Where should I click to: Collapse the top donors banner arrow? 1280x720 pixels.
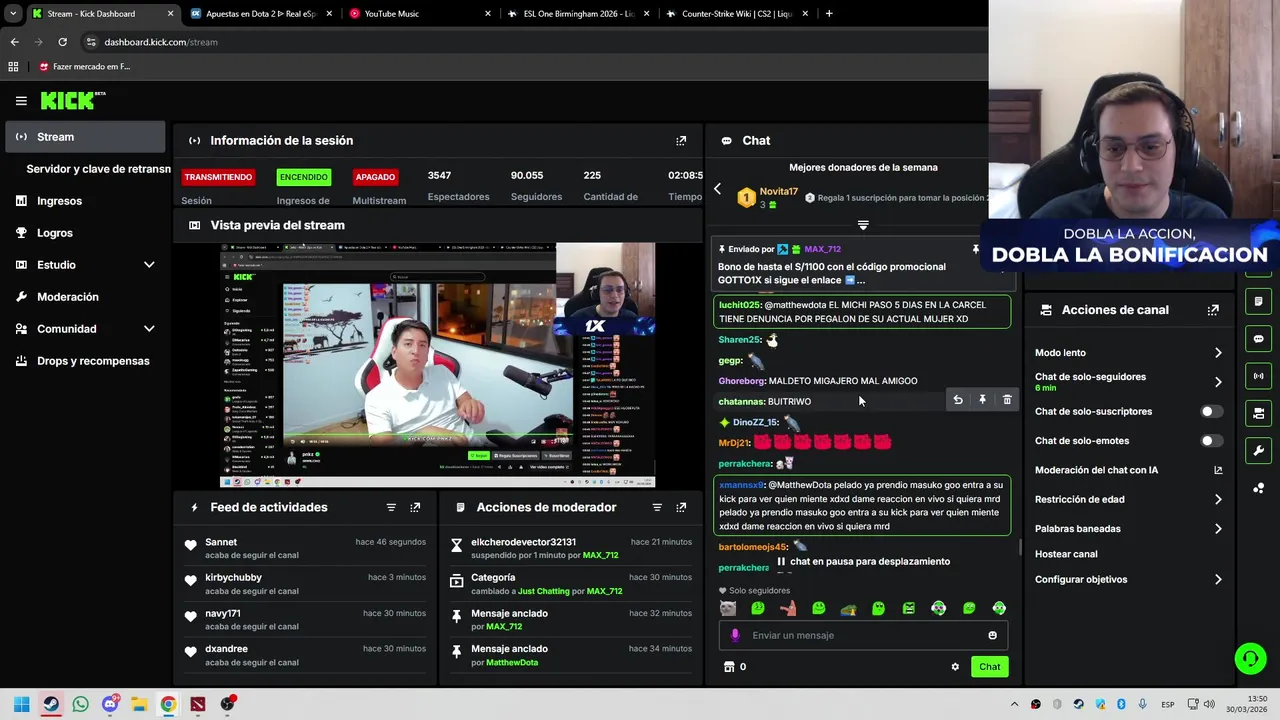click(863, 225)
